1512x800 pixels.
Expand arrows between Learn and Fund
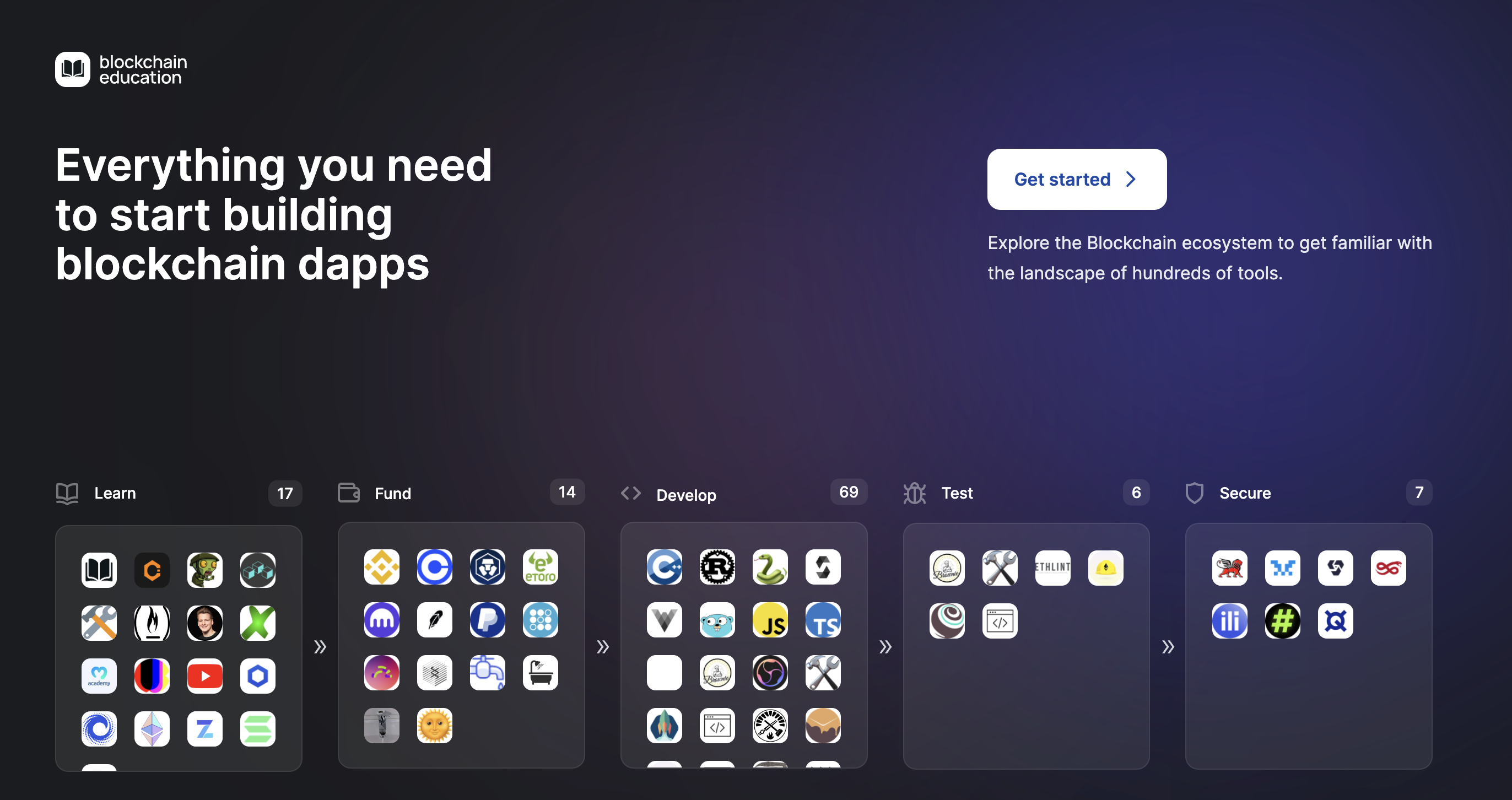pos(320,647)
